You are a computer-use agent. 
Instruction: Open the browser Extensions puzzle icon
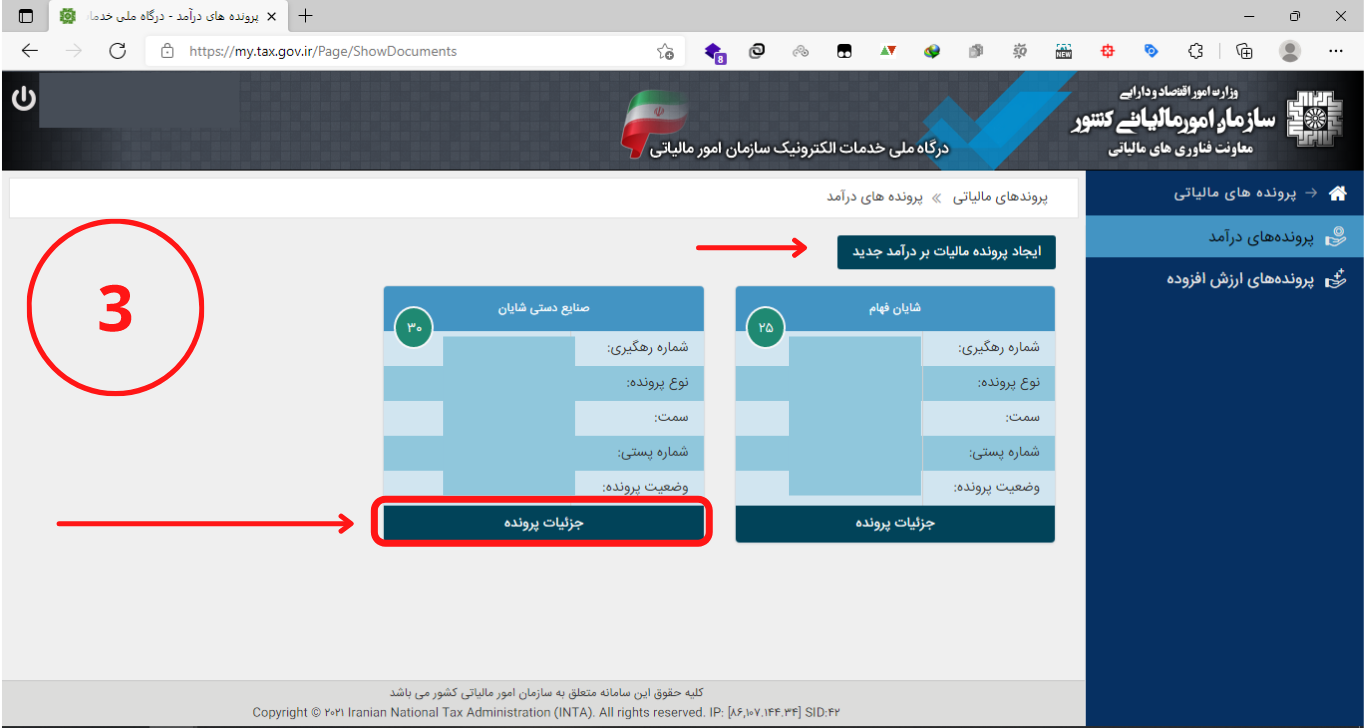coord(1195,51)
